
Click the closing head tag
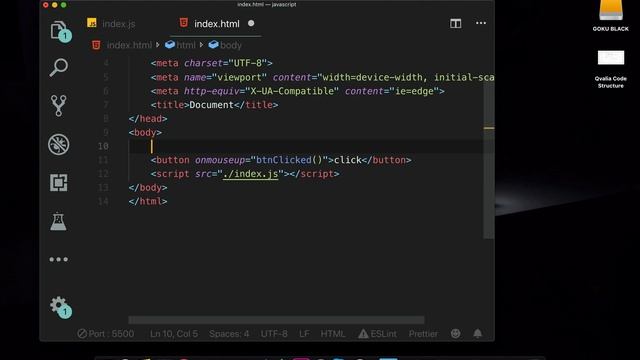click(x=148, y=119)
